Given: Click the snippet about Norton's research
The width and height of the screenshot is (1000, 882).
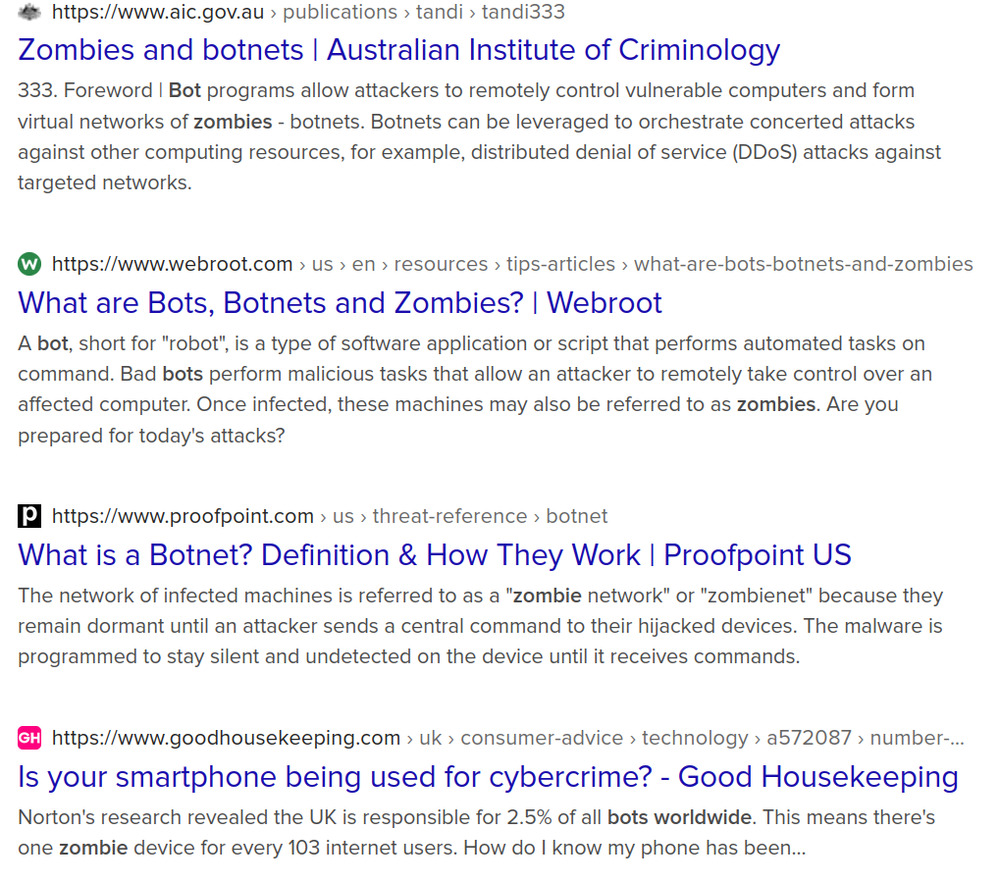Looking at the screenshot, I should 476,833.
